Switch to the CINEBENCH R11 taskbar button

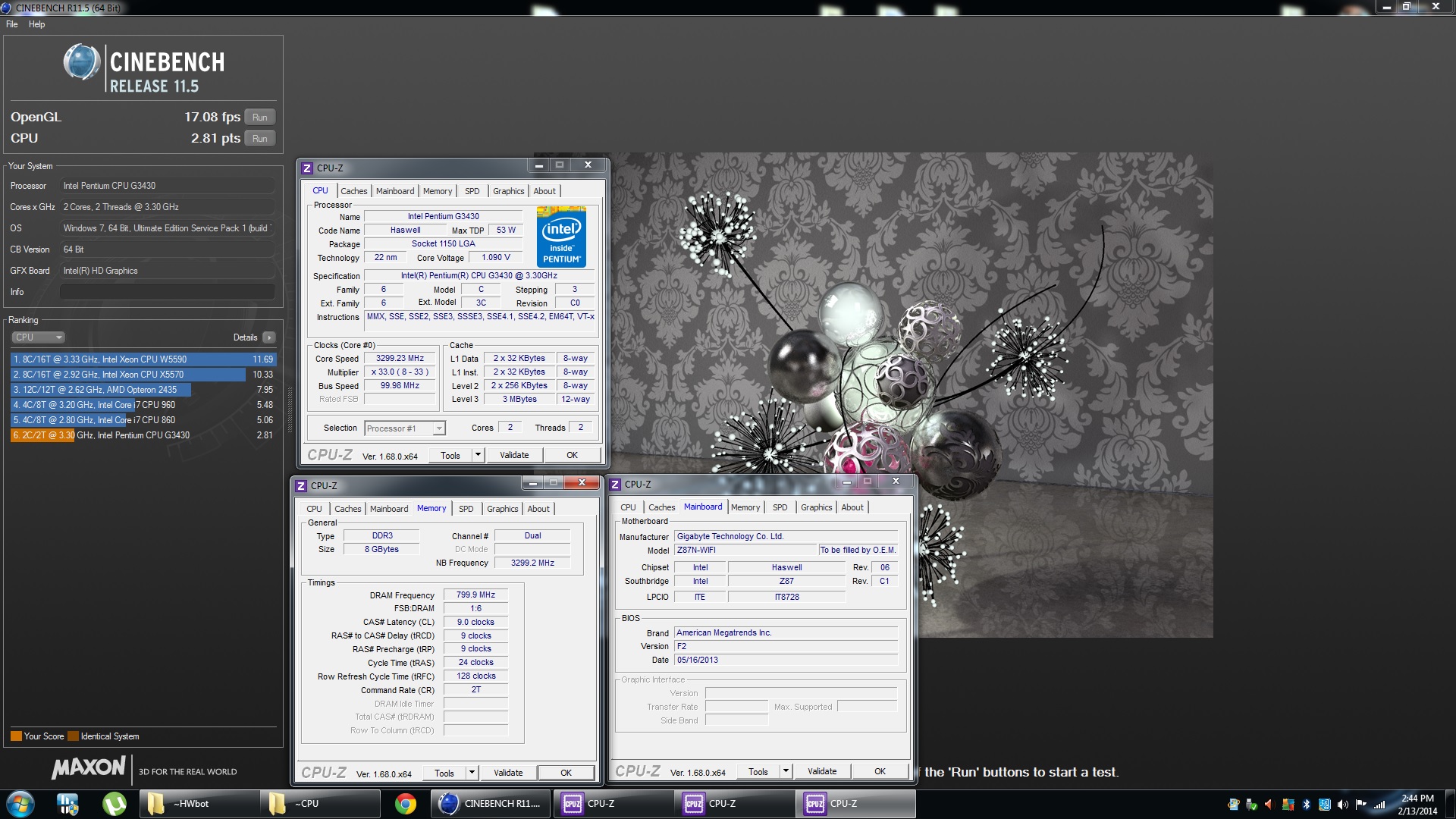click(x=491, y=804)
